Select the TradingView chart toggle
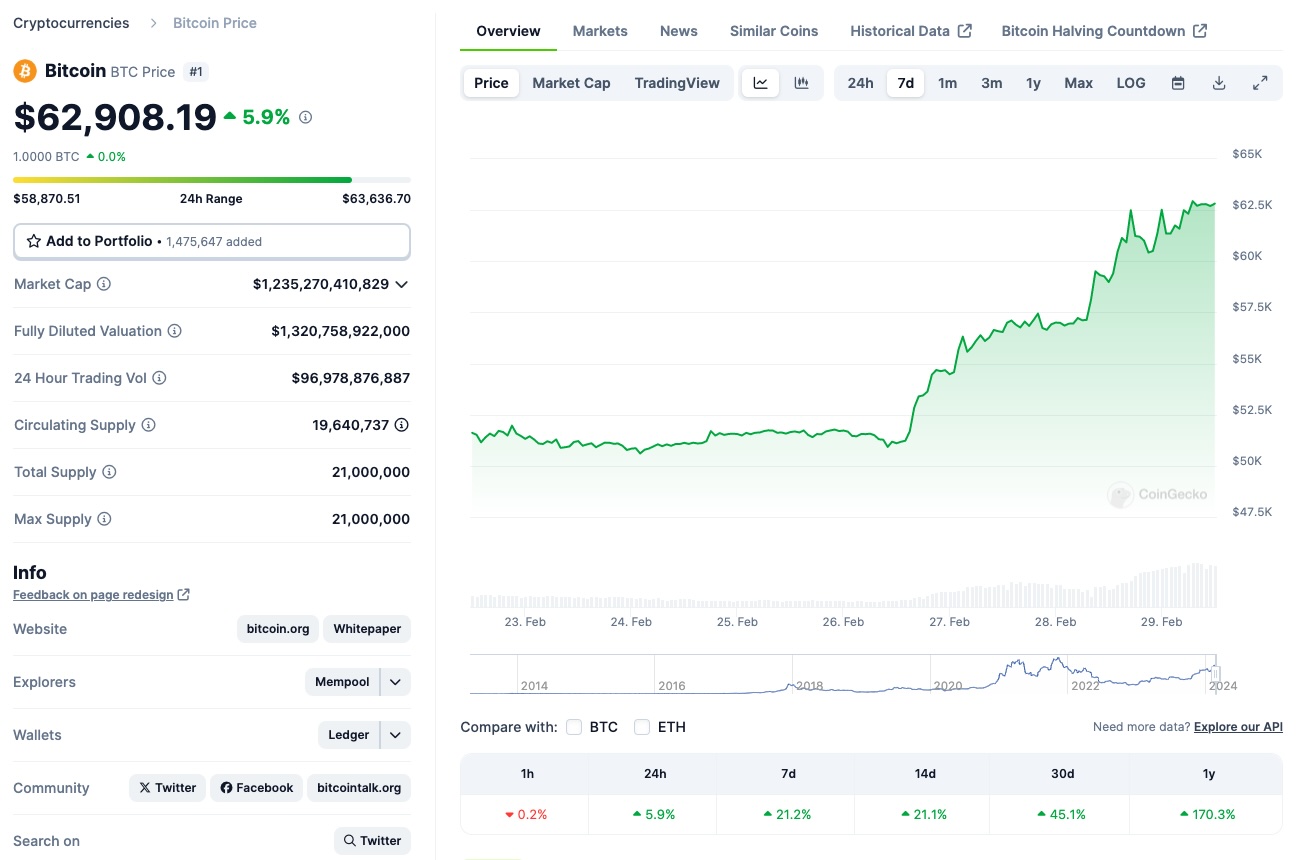Viewport: 1307px width, 860px height. pyautogui.click(x=677, y=83)
